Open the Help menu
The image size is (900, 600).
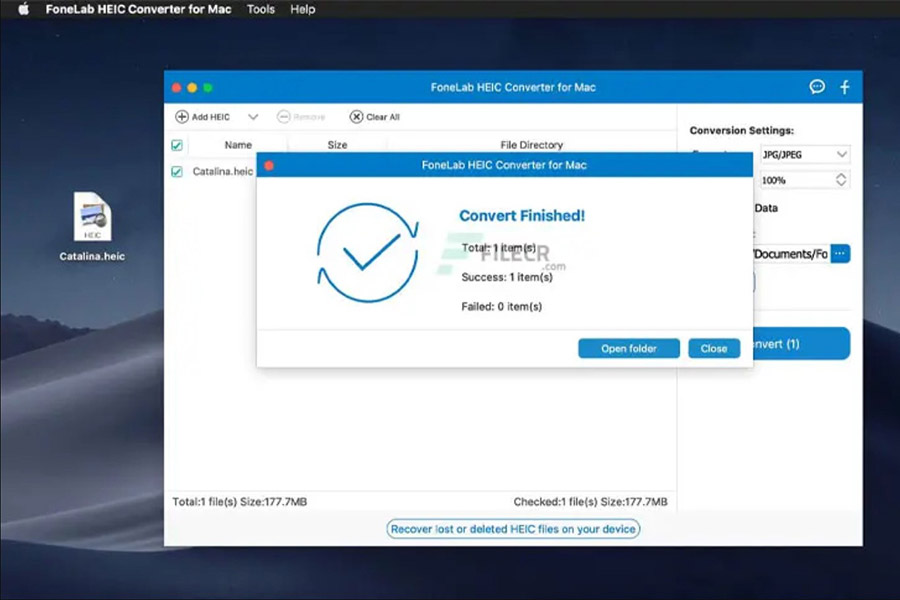click(302, 9)
